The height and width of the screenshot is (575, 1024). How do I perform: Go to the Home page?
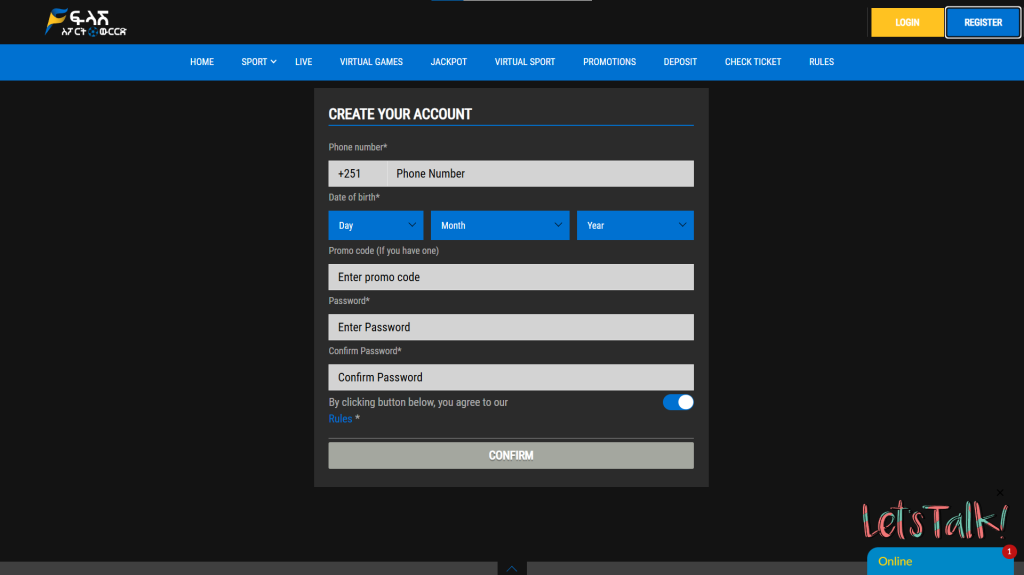pyautogui.click(x=202, y=62)
